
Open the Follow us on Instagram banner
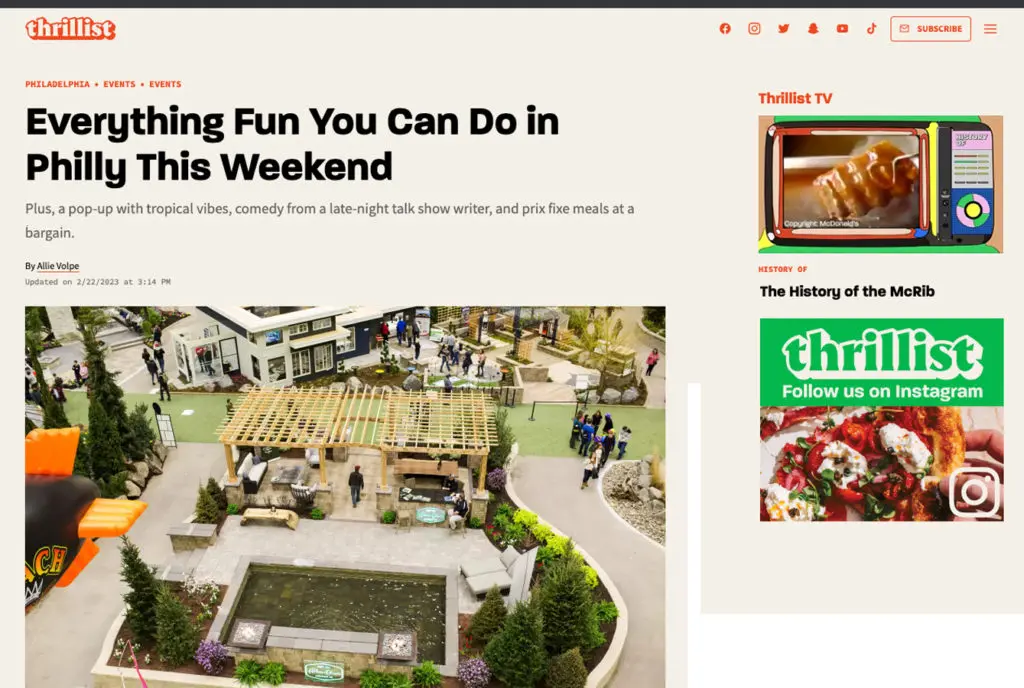882,419
